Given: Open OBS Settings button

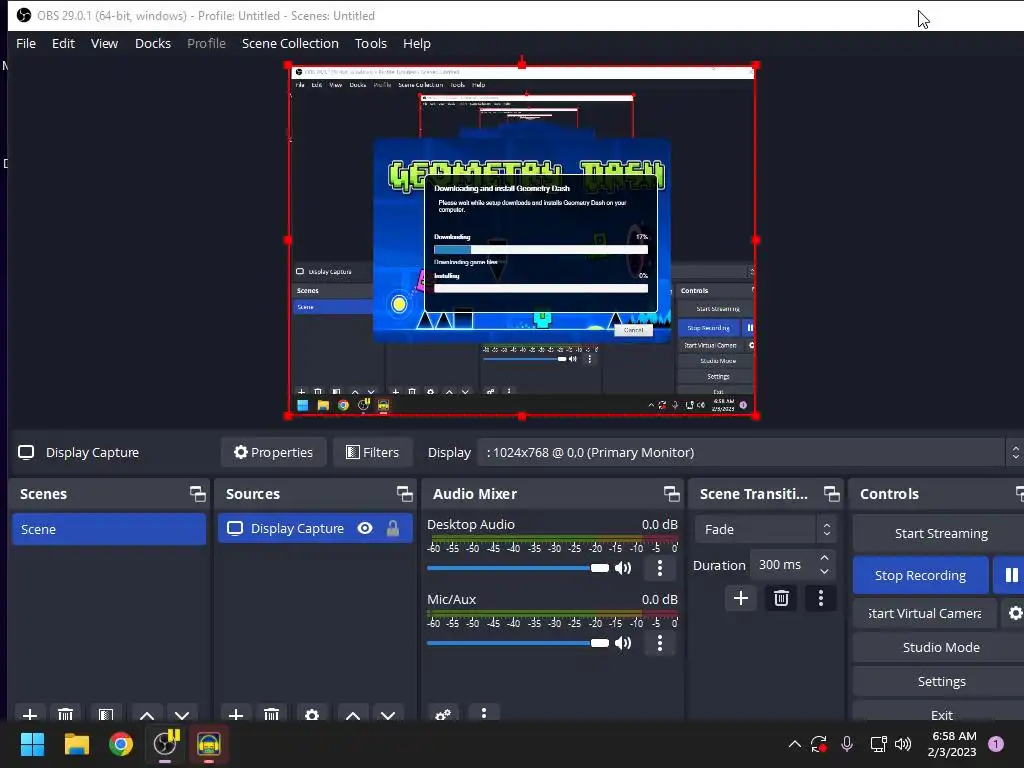Looking at the screenshot, I should 940,681.
